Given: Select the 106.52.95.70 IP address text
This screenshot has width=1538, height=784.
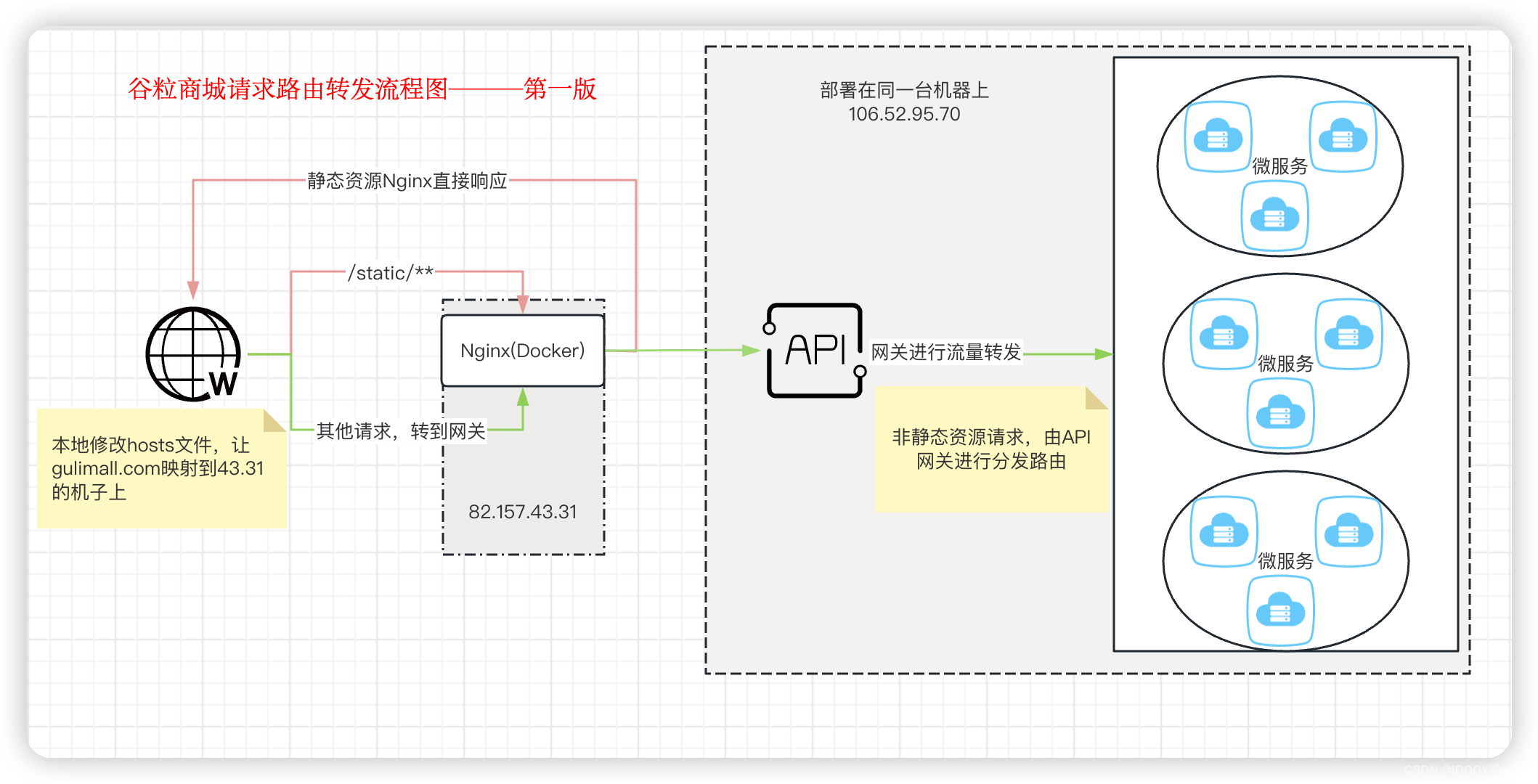Looking at the screenshot, I should [904, 114].
